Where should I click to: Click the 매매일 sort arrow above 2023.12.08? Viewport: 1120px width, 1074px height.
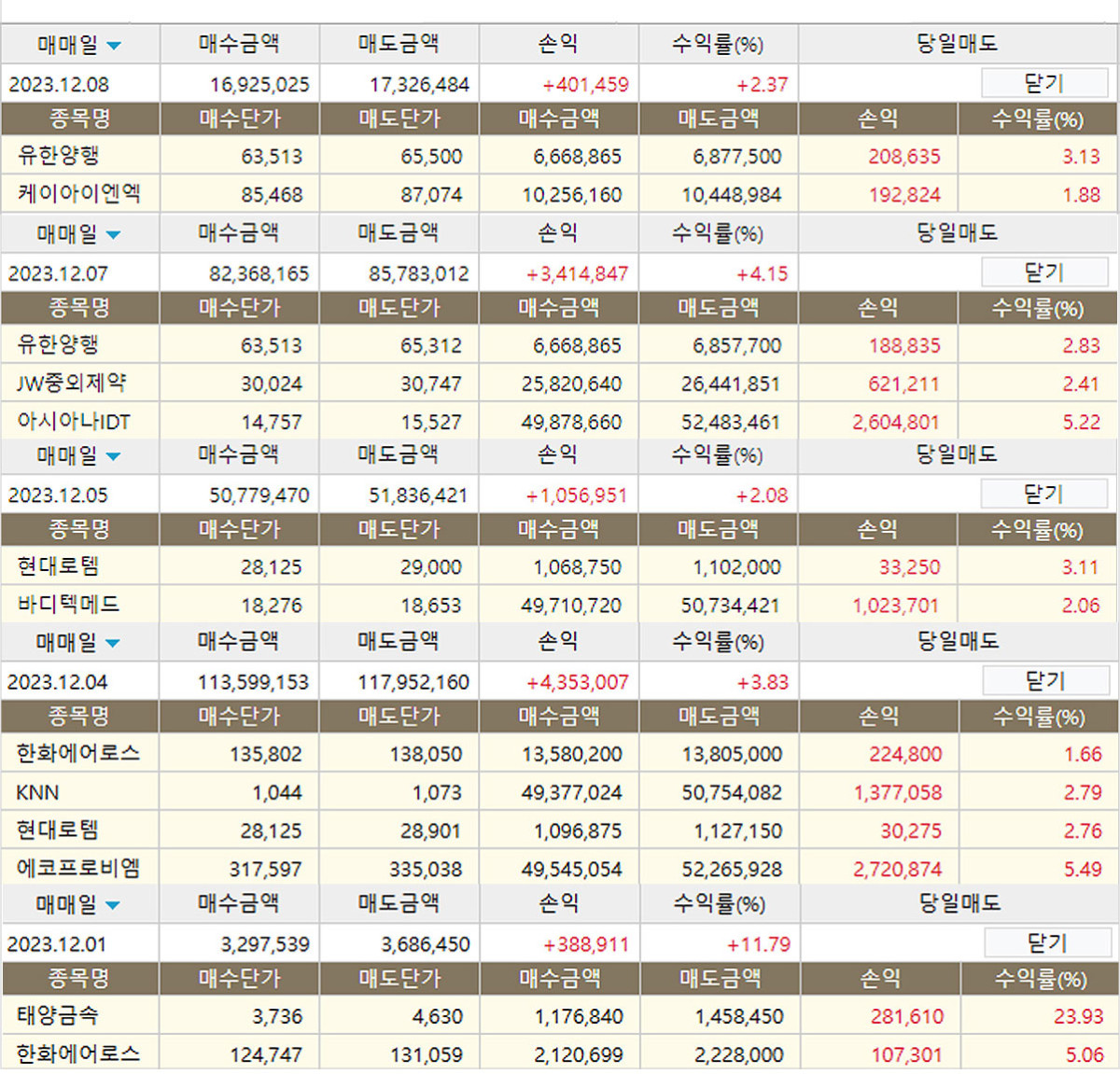click(x=114, y=46)
